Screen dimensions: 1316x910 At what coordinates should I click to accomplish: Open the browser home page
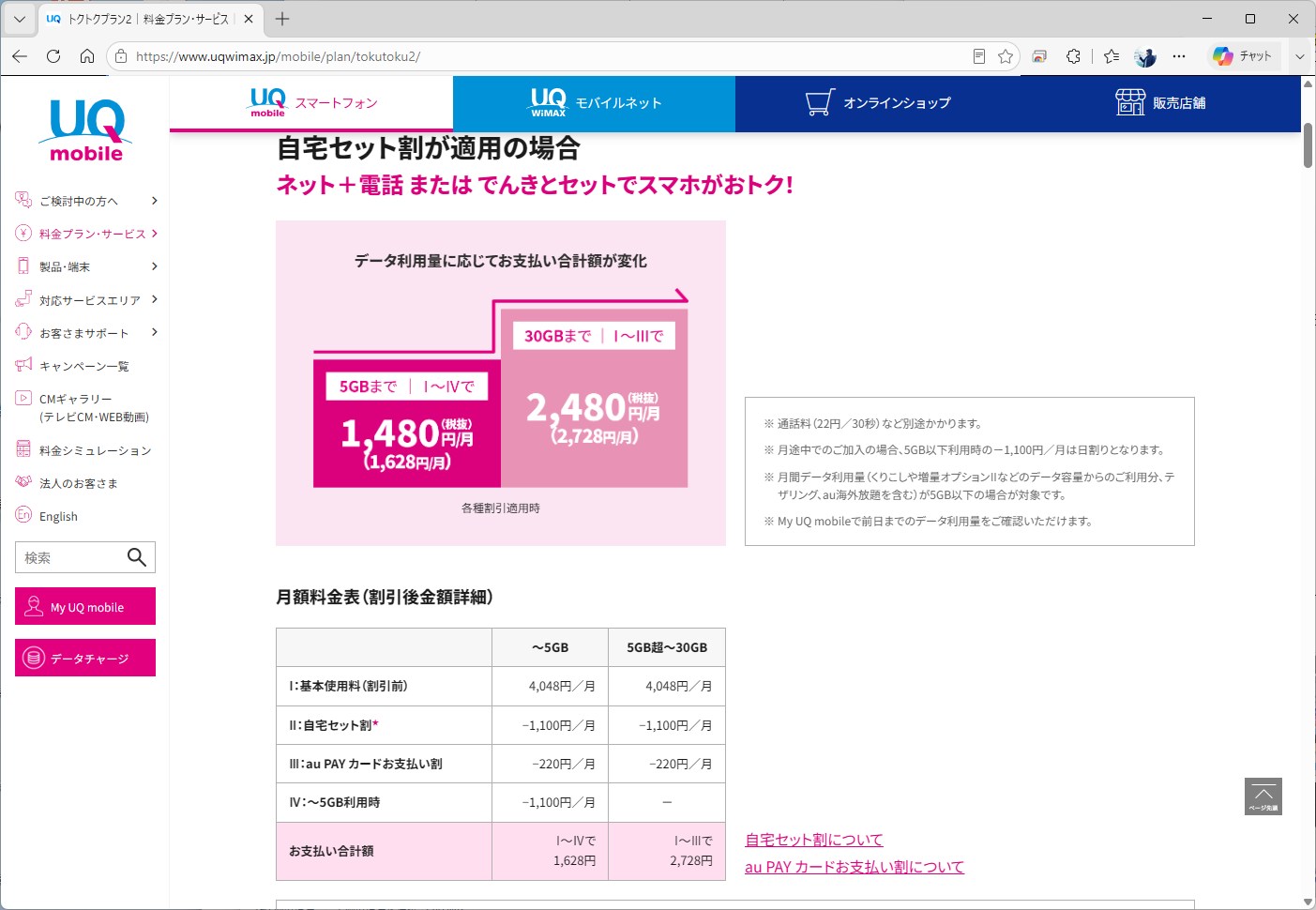87,56
